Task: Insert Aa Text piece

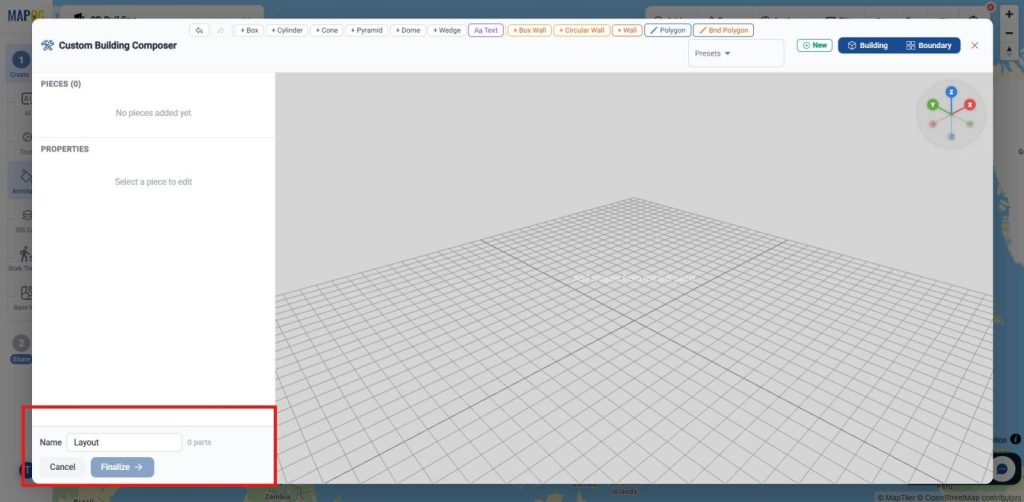Action: (x=486, y=30)
